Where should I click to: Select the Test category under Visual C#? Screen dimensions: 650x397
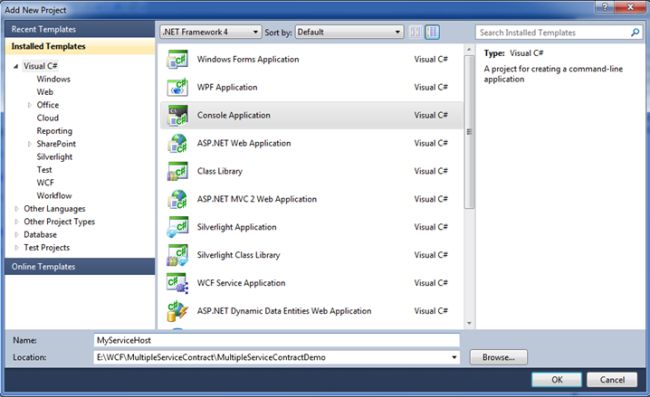[44, 170]
